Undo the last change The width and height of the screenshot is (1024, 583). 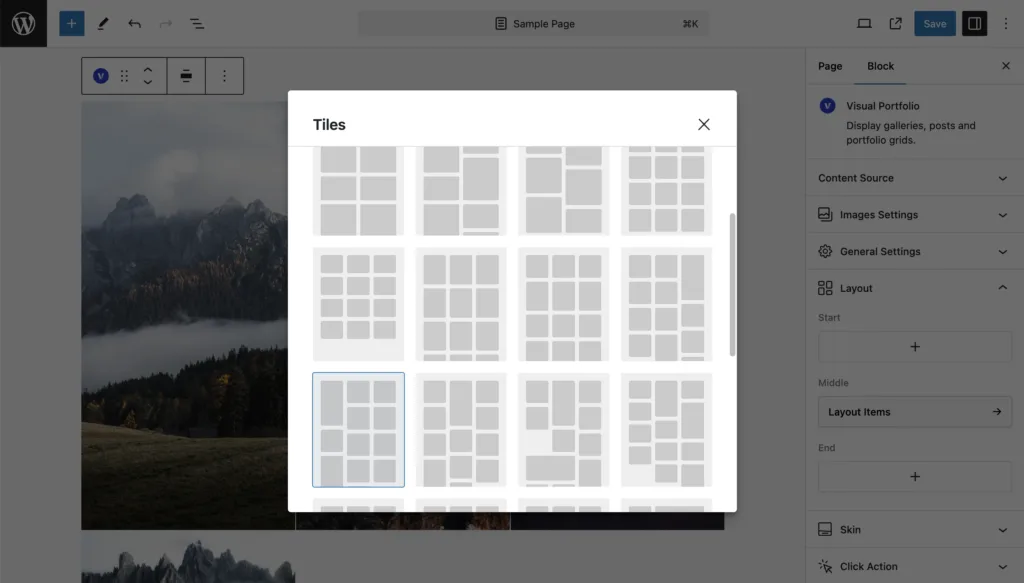coord(135,24)
